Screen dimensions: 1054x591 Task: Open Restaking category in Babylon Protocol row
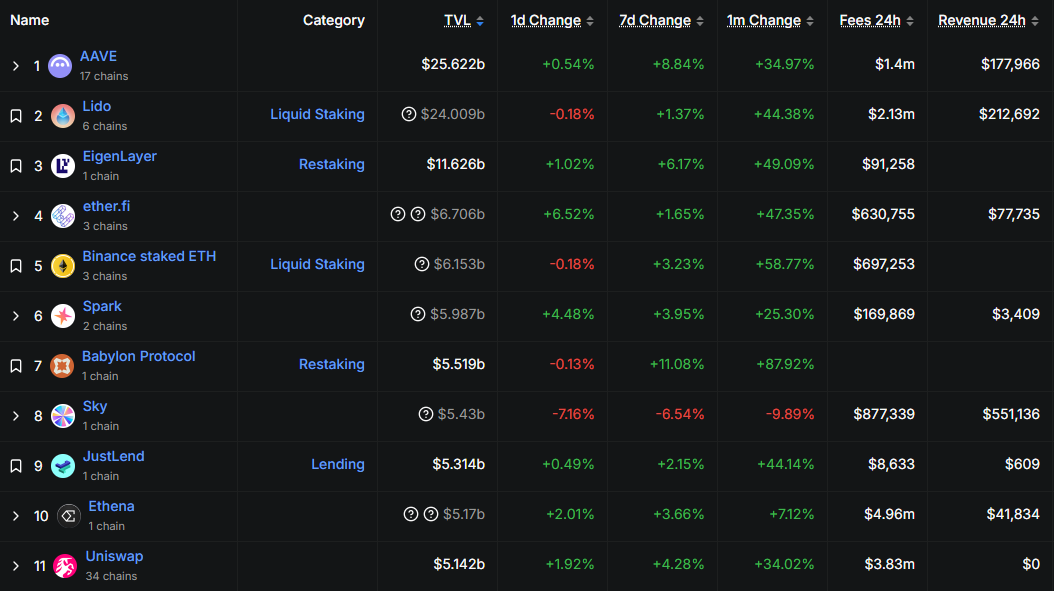click(331, 364)
